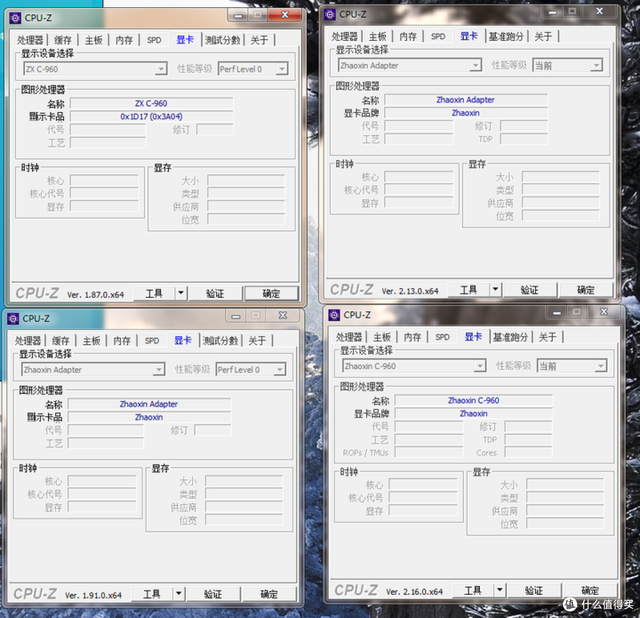This screenshot has height=618, width=640.
Task: Switch to 处理器 tab in 2.16 window
Action: (349, 337)
